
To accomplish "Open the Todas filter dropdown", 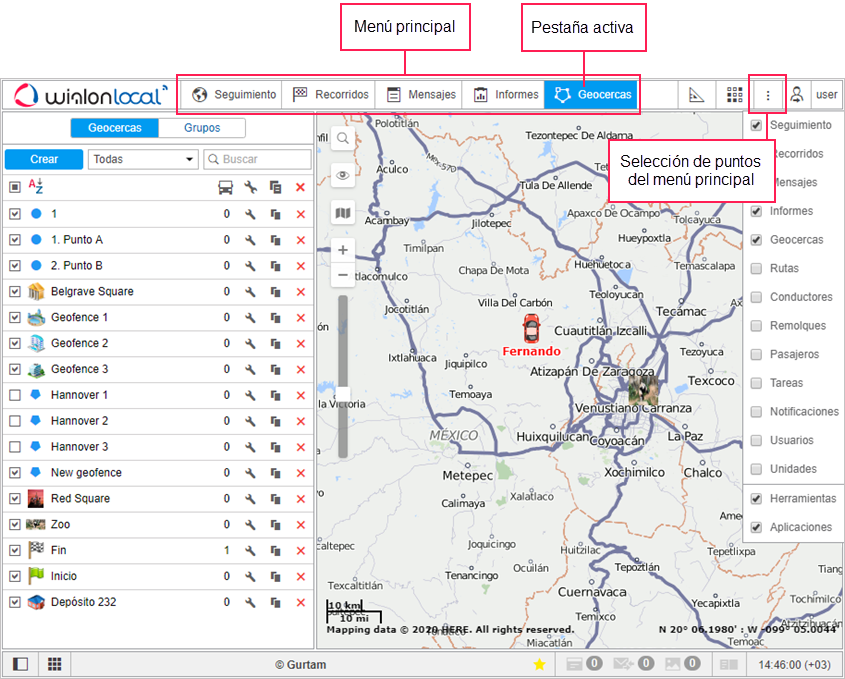I will point(144,159).
